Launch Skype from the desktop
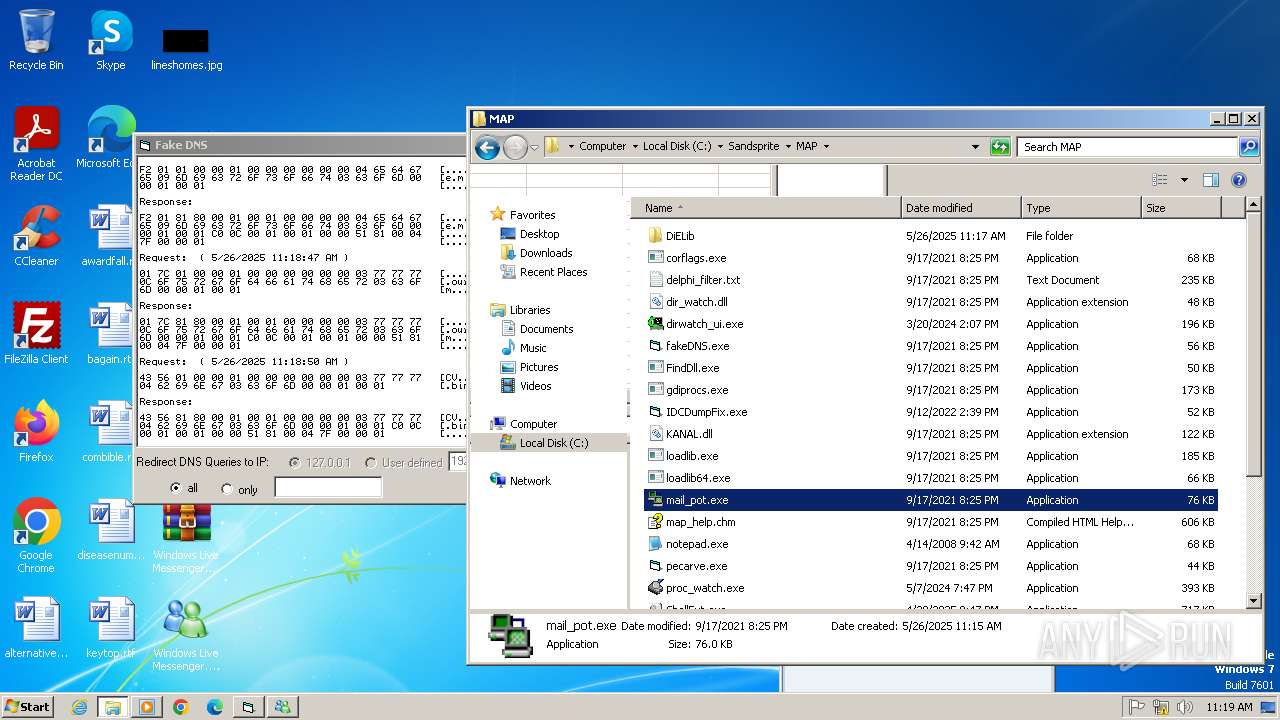The width and height of the screenshot is (1280, 720). [110, 40]
